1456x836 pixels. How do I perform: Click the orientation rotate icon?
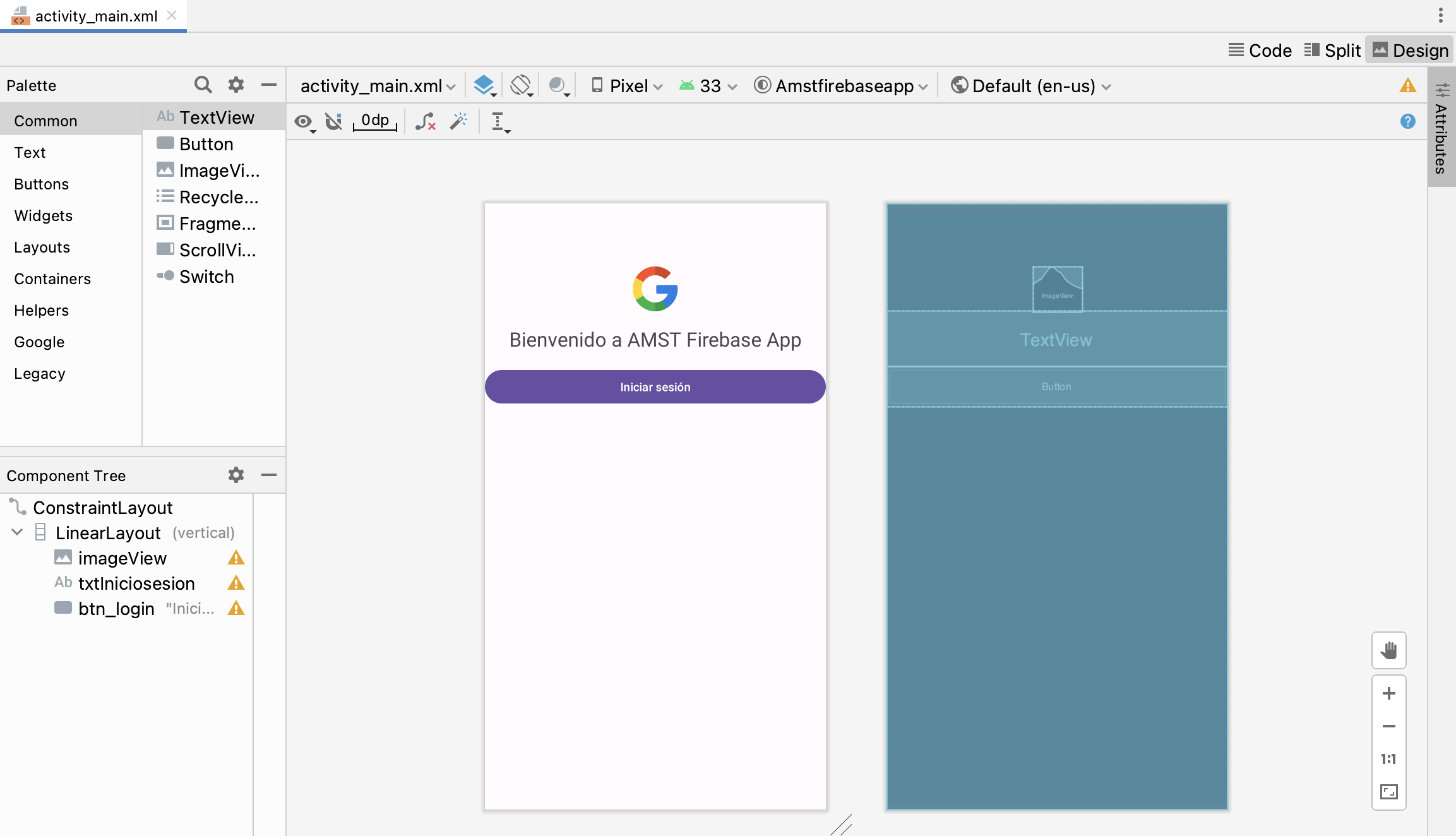(522, 85)
